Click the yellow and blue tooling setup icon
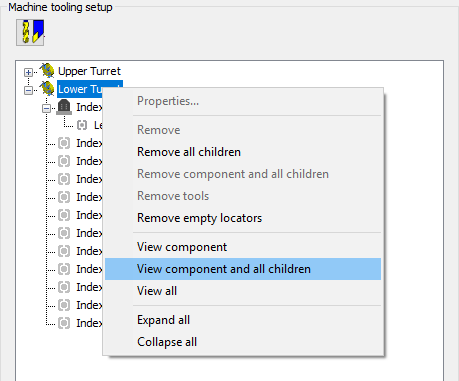 pyautogui.click(x=30, y=32)
